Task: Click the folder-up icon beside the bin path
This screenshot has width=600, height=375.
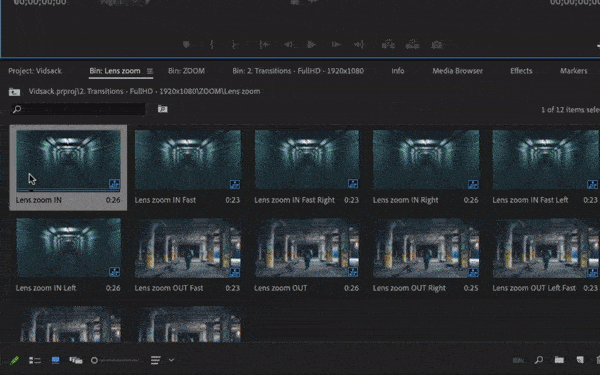Action: pyautogui.click(x=14, y=92)
